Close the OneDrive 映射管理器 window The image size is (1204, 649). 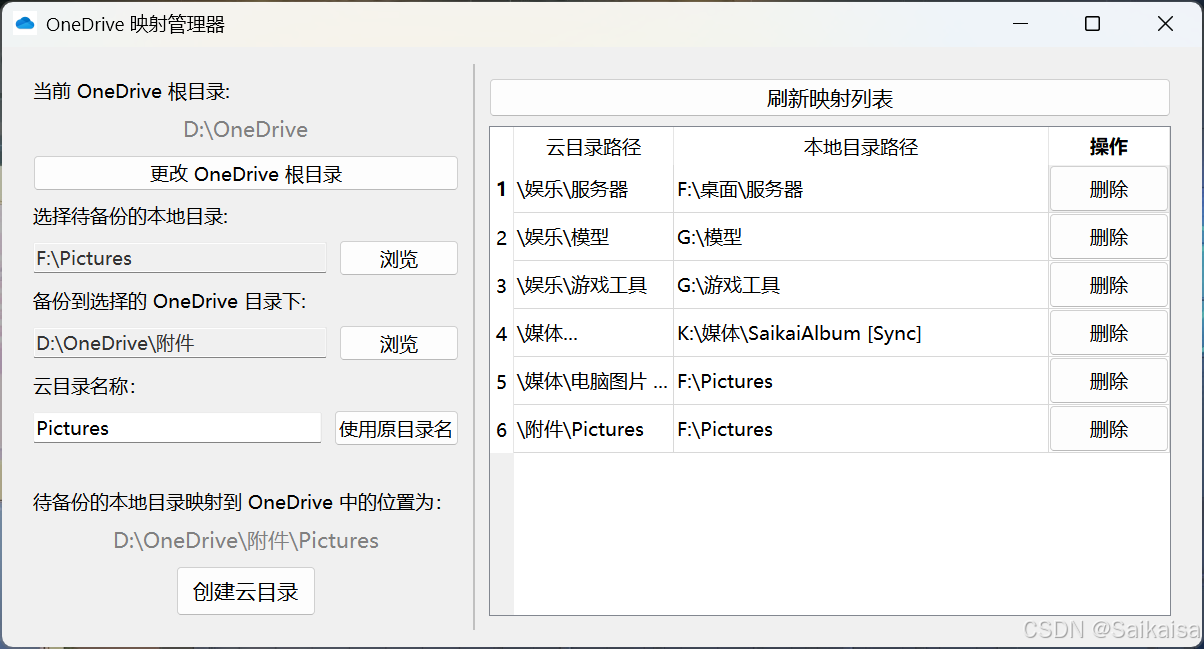point(1165,24)
